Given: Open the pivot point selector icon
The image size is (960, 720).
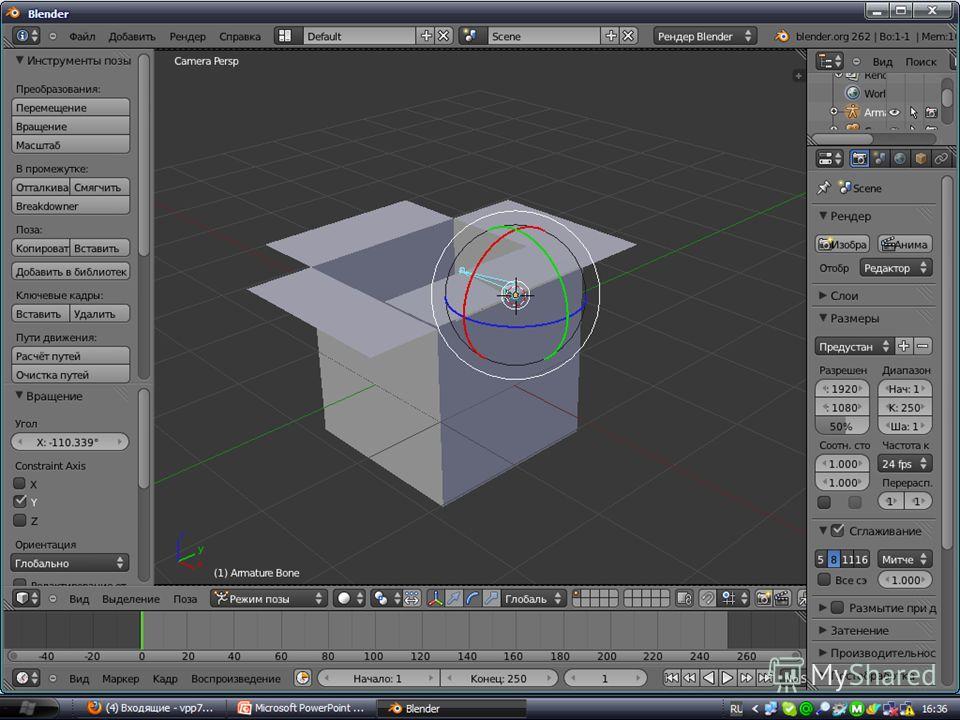Looking at the screenshot, I should (x=386, y=598).
